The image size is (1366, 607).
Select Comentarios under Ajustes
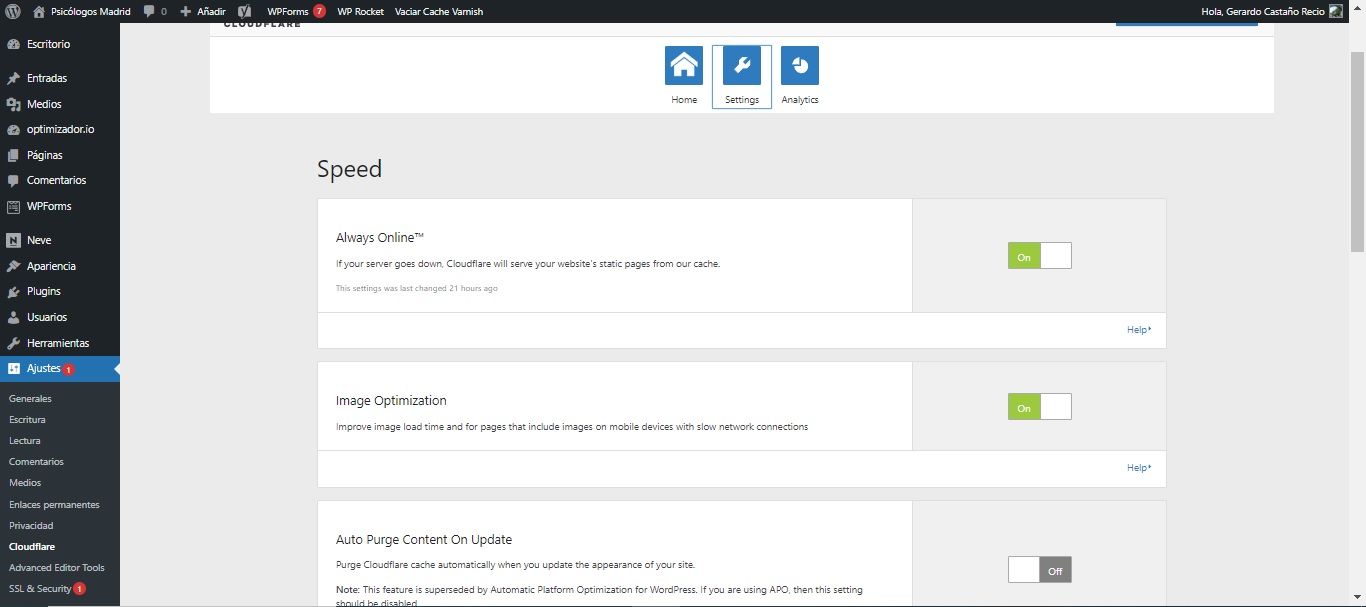point(36,462)
